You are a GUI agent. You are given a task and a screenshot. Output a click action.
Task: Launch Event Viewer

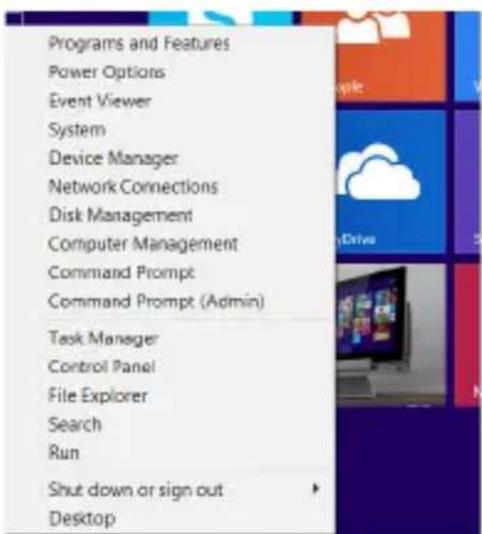100,101
